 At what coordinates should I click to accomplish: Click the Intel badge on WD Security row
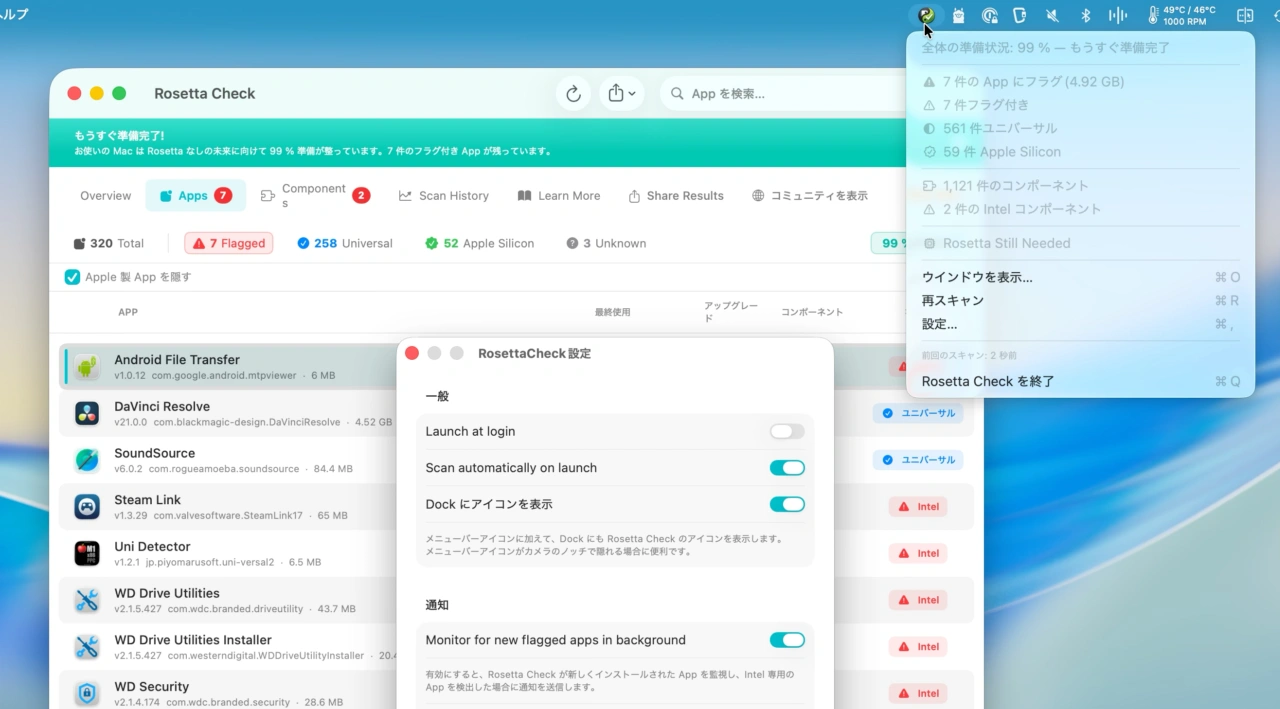918,693
